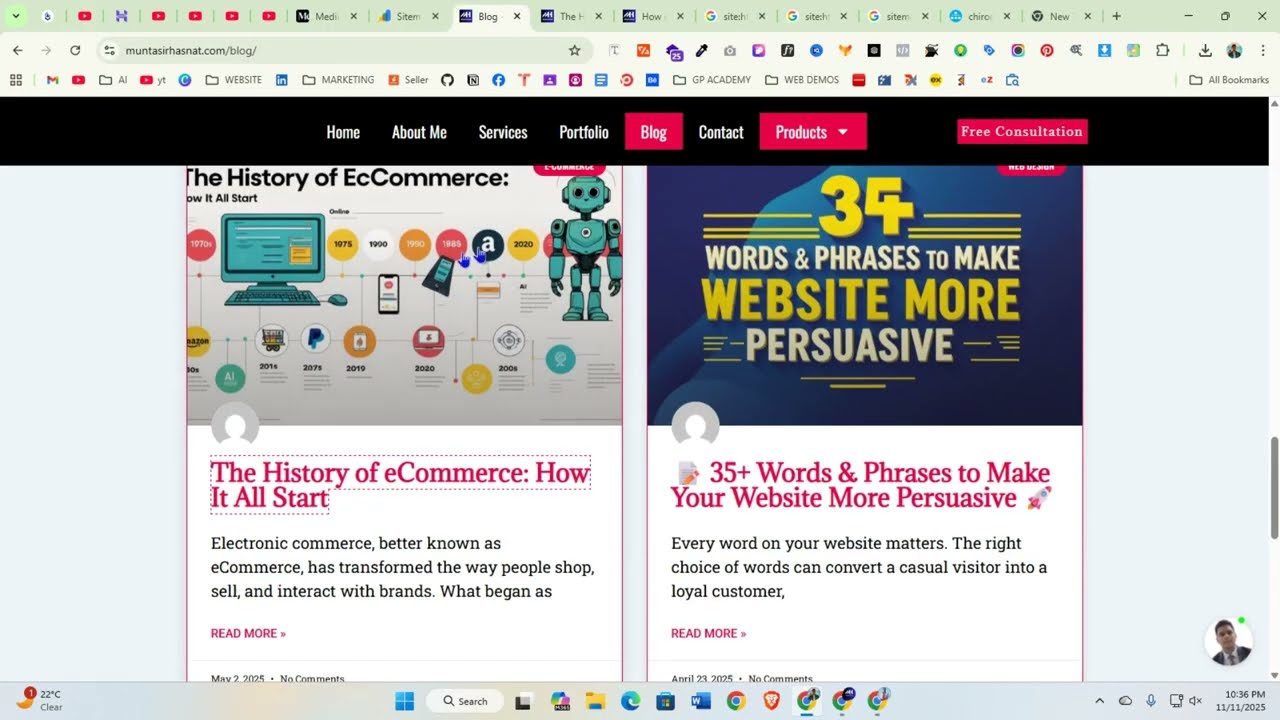The height and width of the screenshot is (720, 1280).
Task: Toggle muted volume icon in system tray
Action: click(x=1195, y=701)
